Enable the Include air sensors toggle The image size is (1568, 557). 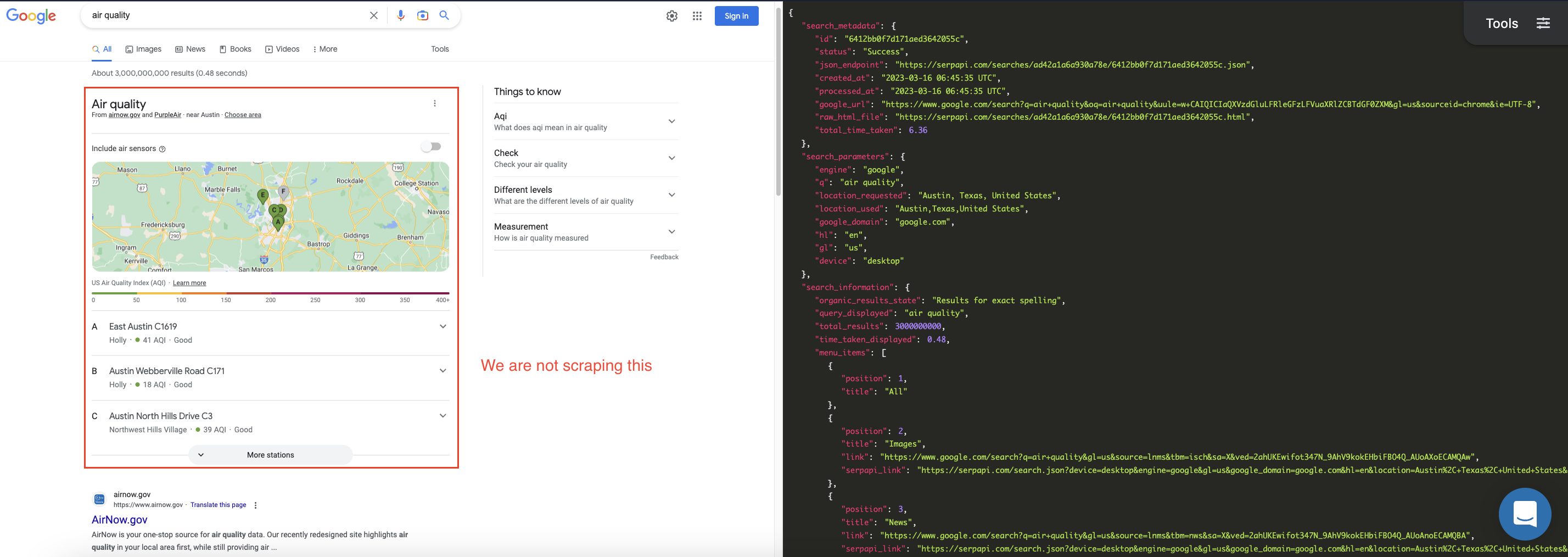(432, 146)
